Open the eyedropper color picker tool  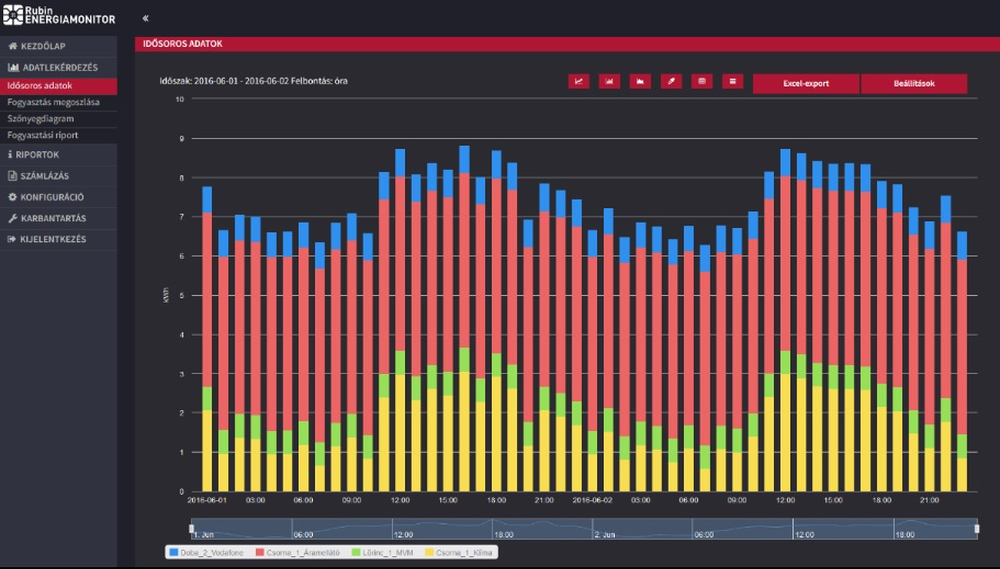coord(671,81)
